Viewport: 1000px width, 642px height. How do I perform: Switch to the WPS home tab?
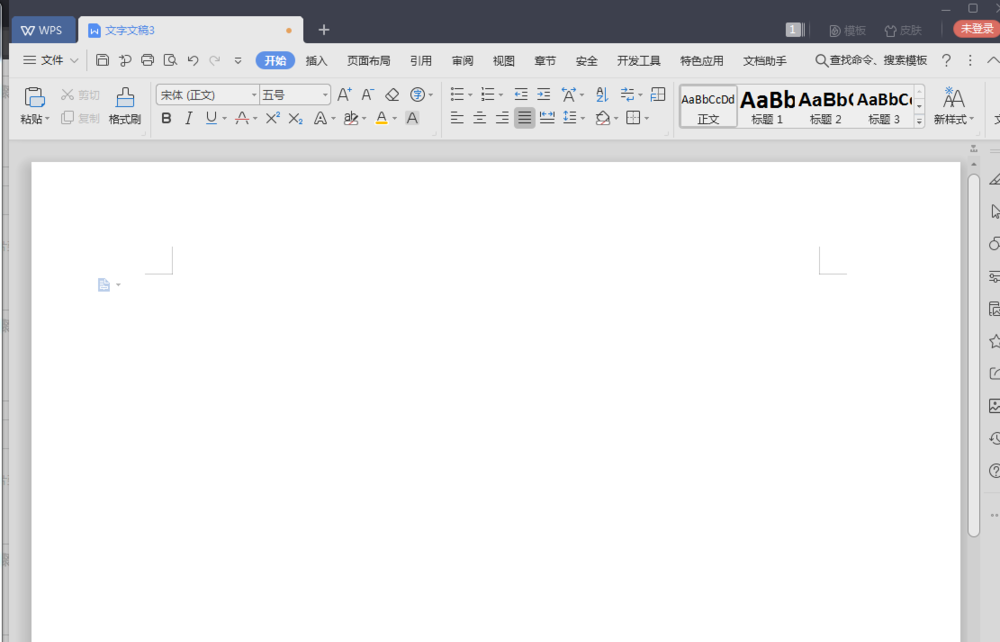point(42,30)
